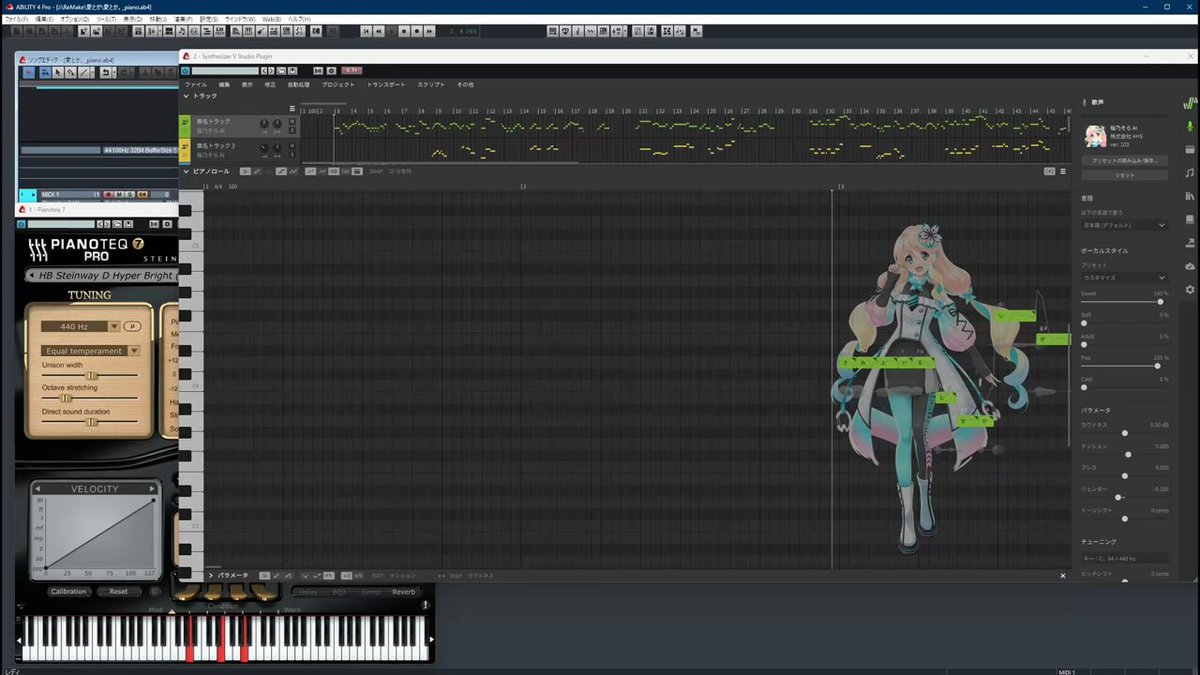Expand the パラメータ section chevron

click(x=210, y=575)
